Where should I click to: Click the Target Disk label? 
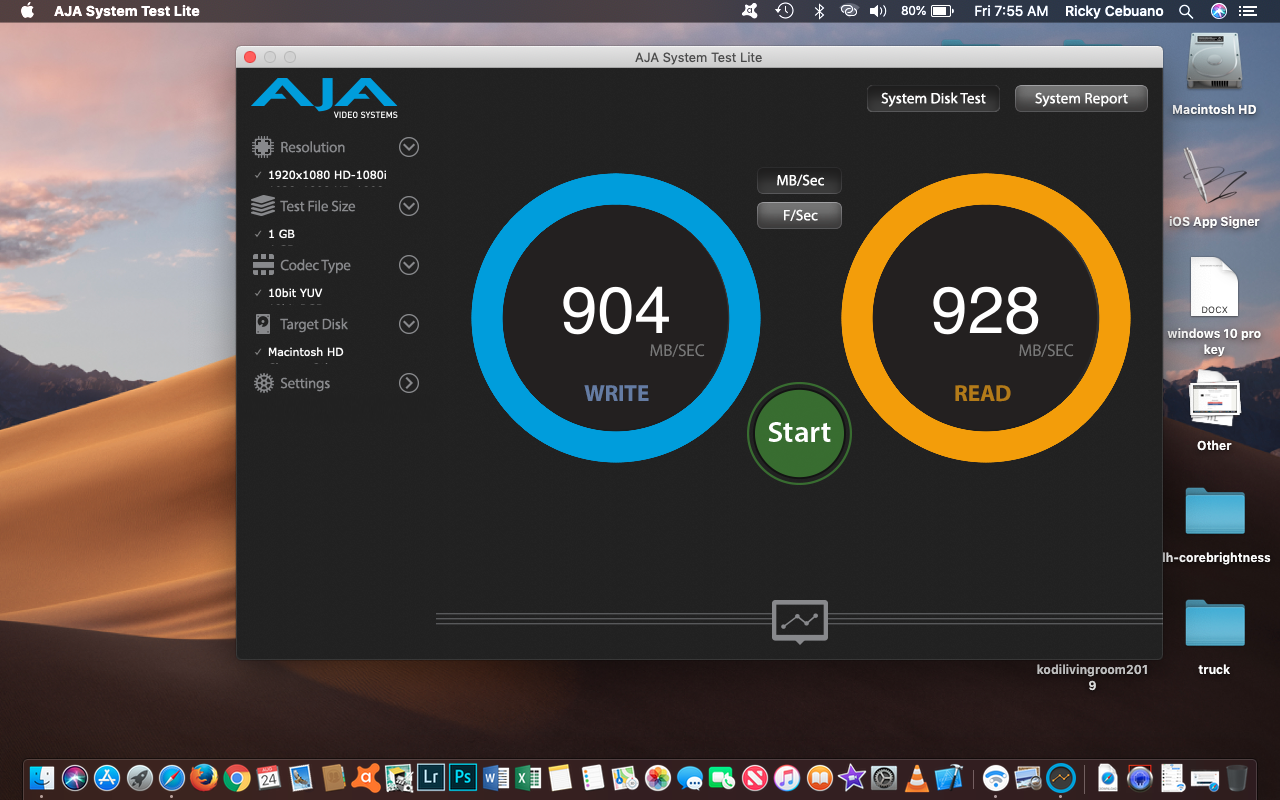tap(314, 324)
